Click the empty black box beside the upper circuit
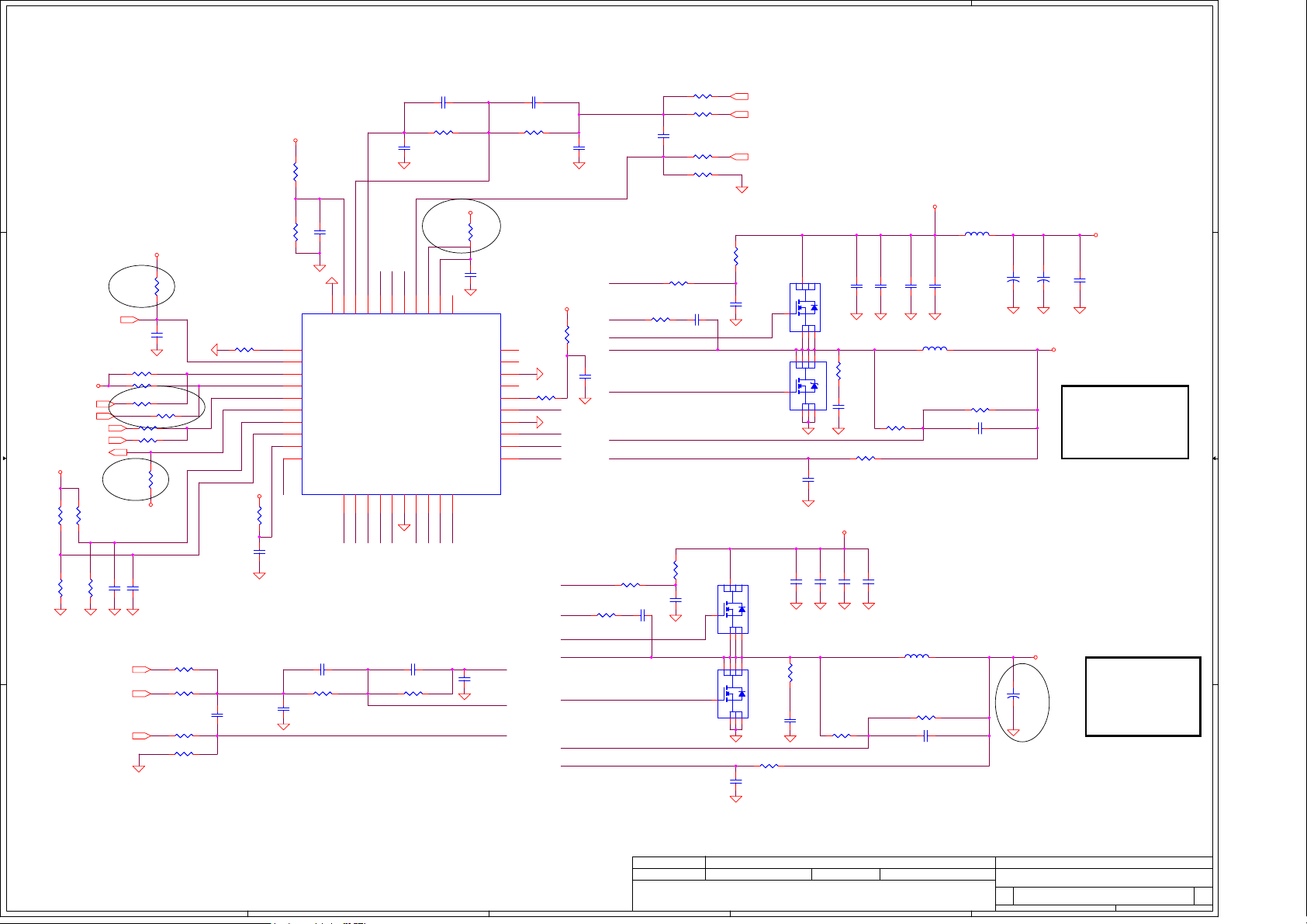1307x924 pixels. pos(1125,422)
